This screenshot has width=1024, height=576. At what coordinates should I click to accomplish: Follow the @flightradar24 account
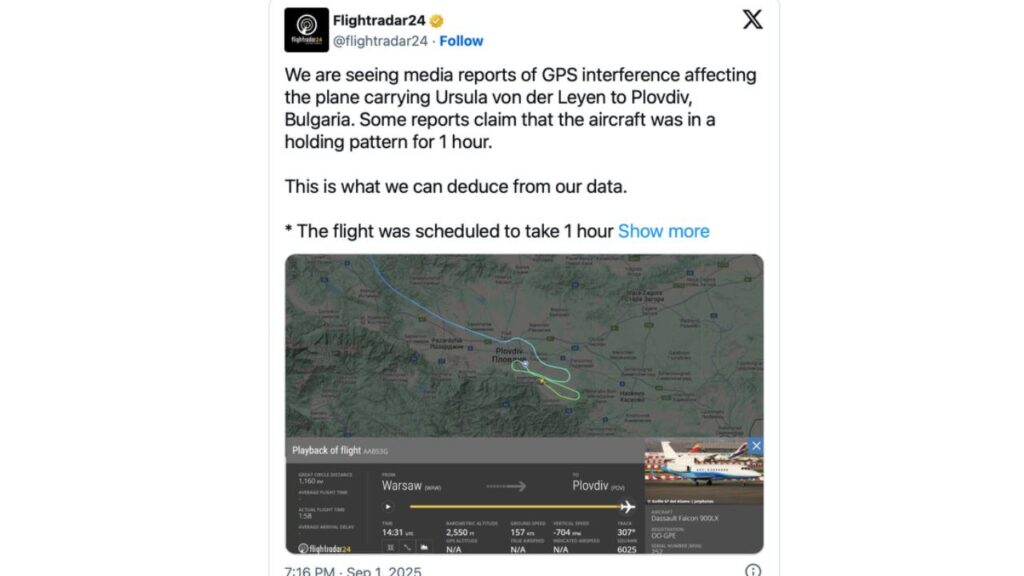[x=461, y=41]
